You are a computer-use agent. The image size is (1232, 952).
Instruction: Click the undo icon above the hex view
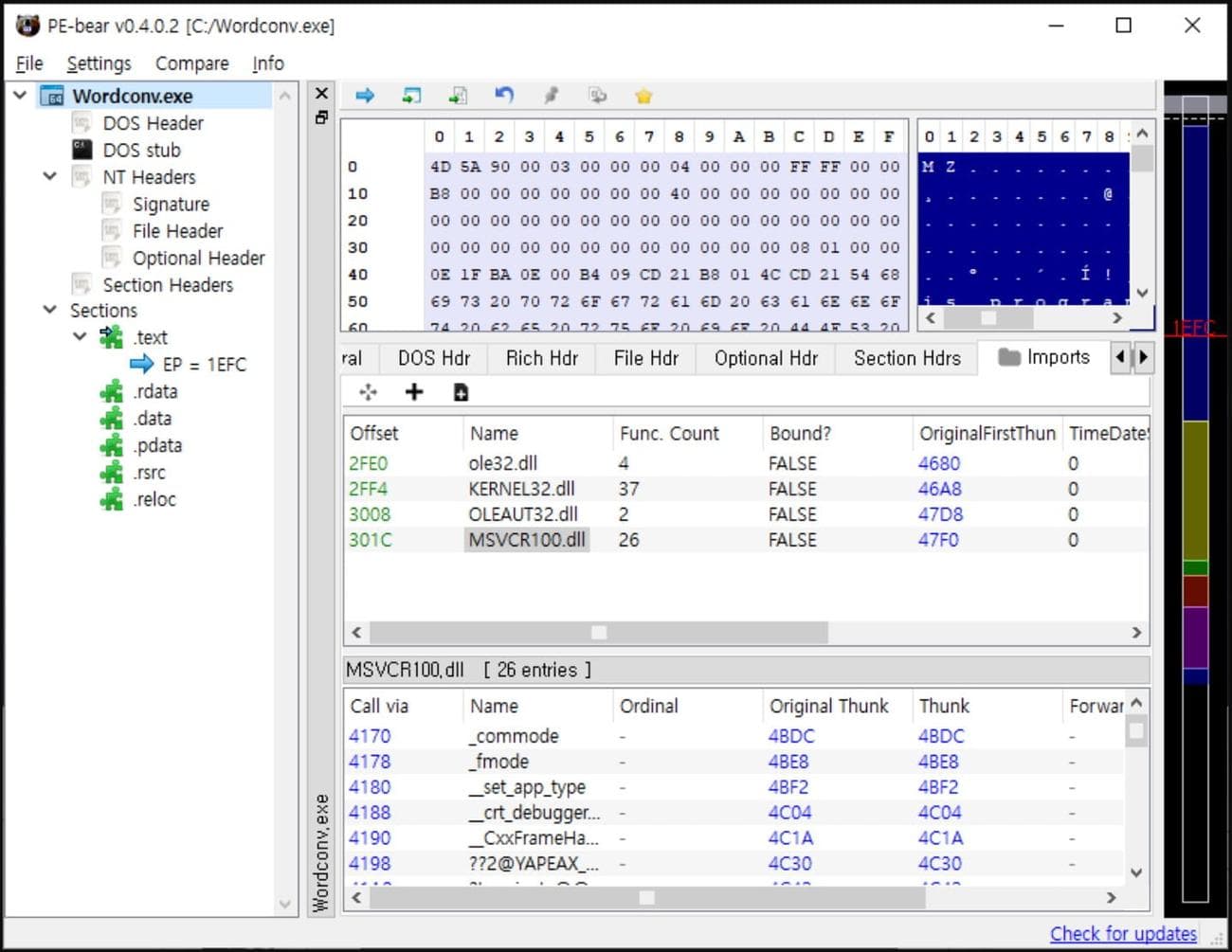pos(504,95)
